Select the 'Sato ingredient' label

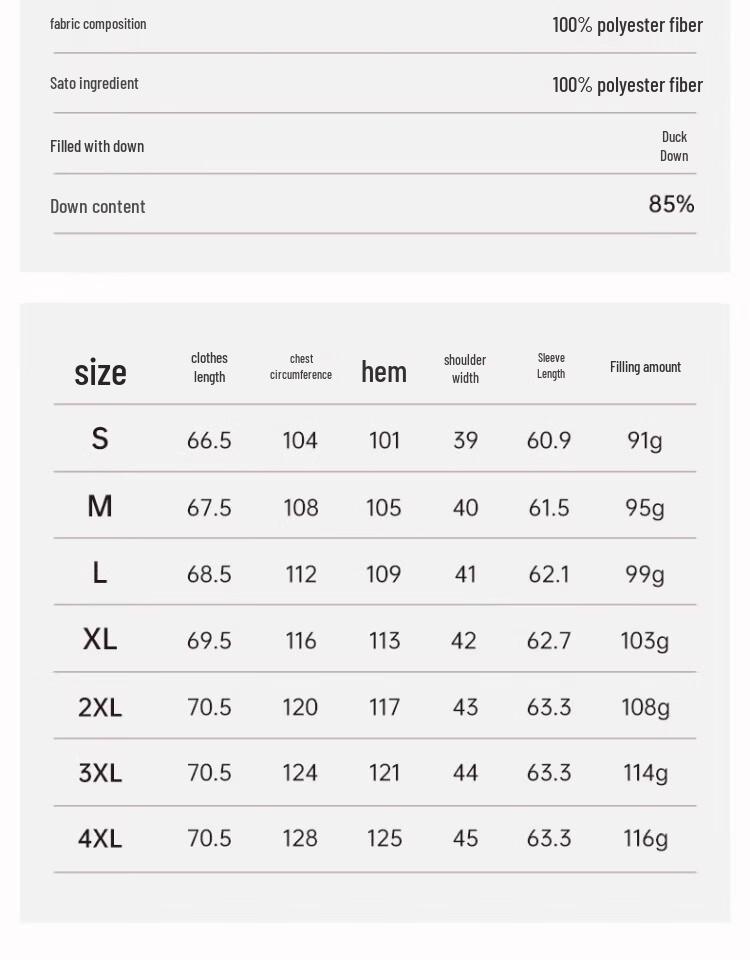(94, 83)
